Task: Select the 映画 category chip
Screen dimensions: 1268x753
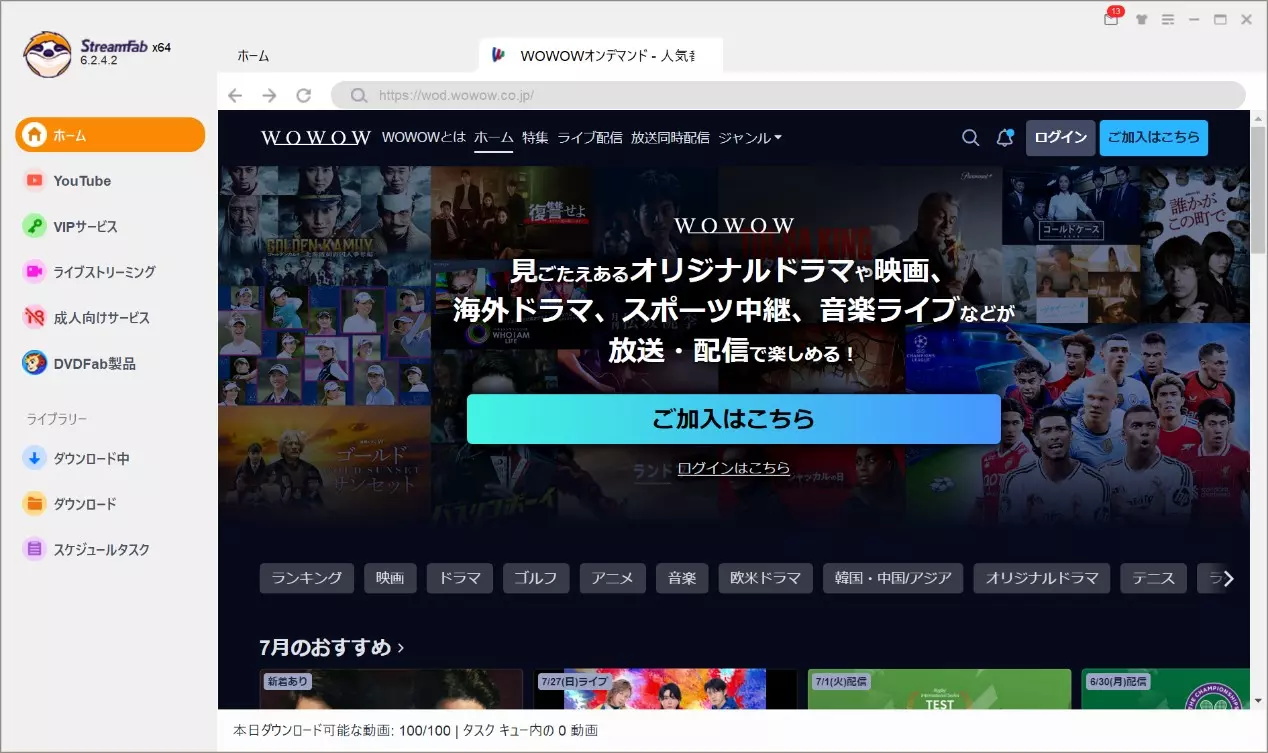Action: click(390, 578)
